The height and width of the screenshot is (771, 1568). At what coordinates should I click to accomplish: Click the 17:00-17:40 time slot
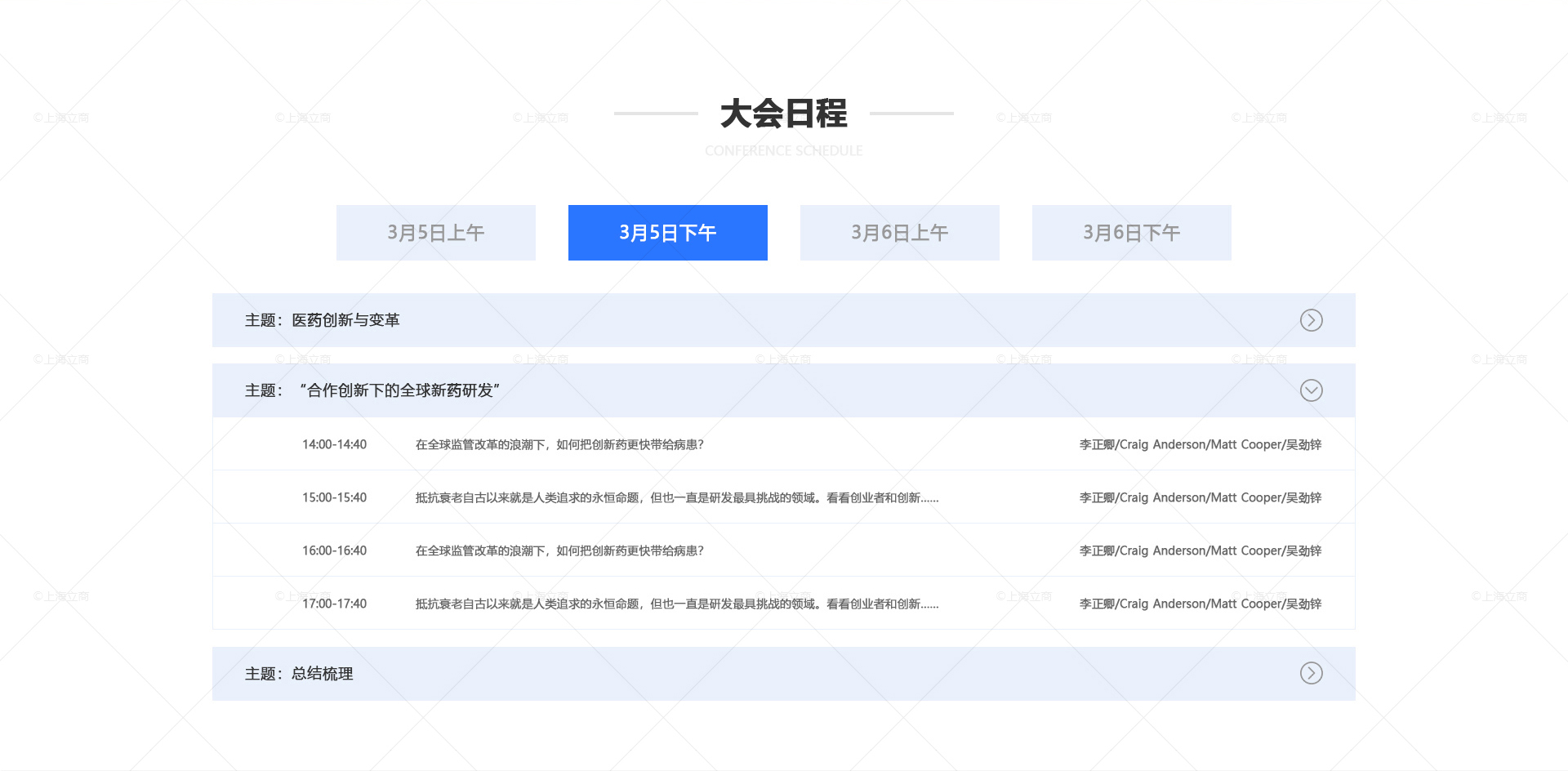(334, 604)
